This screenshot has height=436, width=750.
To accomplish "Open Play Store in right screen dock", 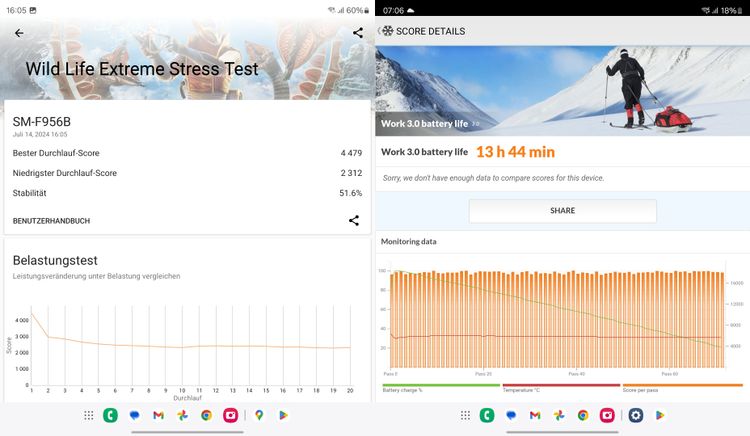I will click(660, 415).
